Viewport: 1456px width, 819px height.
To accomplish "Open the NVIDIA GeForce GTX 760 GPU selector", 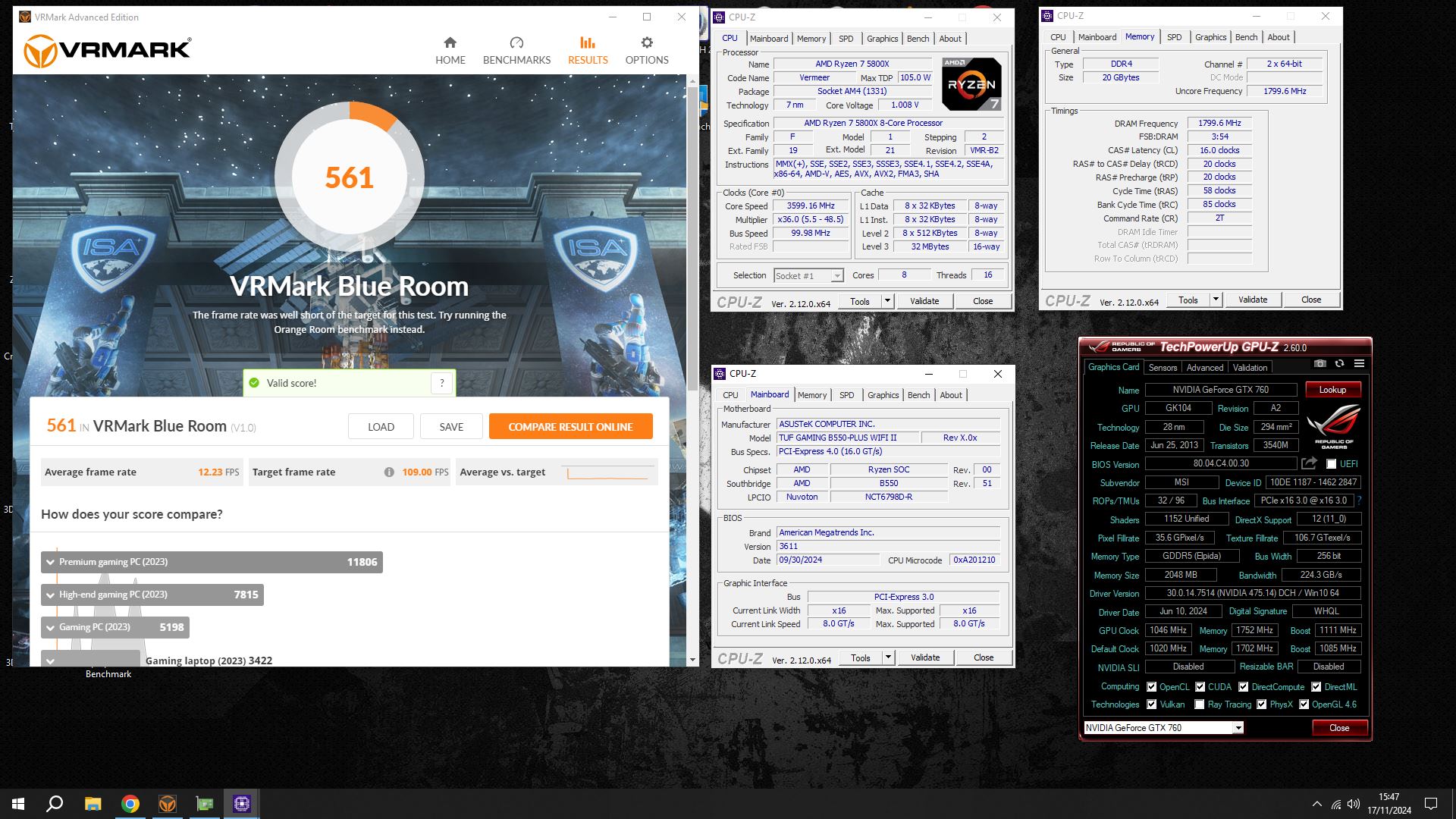I will [x=1163, y=728].
